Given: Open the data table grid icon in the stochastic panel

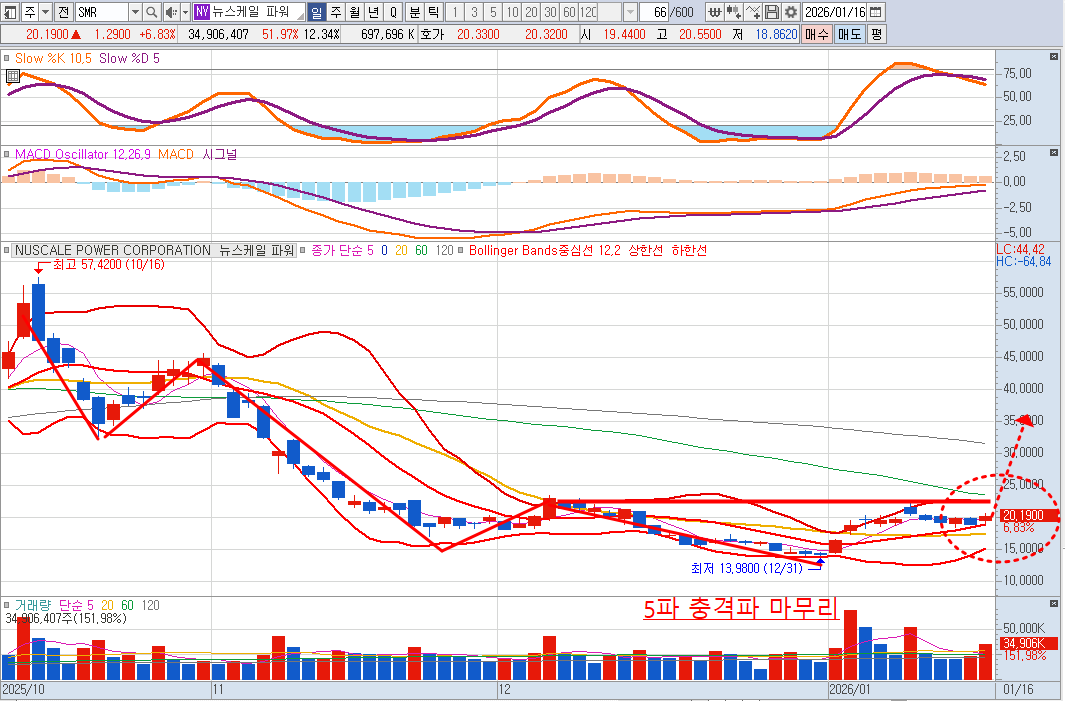Looking at the screenshot, I should tap(12, 76).
